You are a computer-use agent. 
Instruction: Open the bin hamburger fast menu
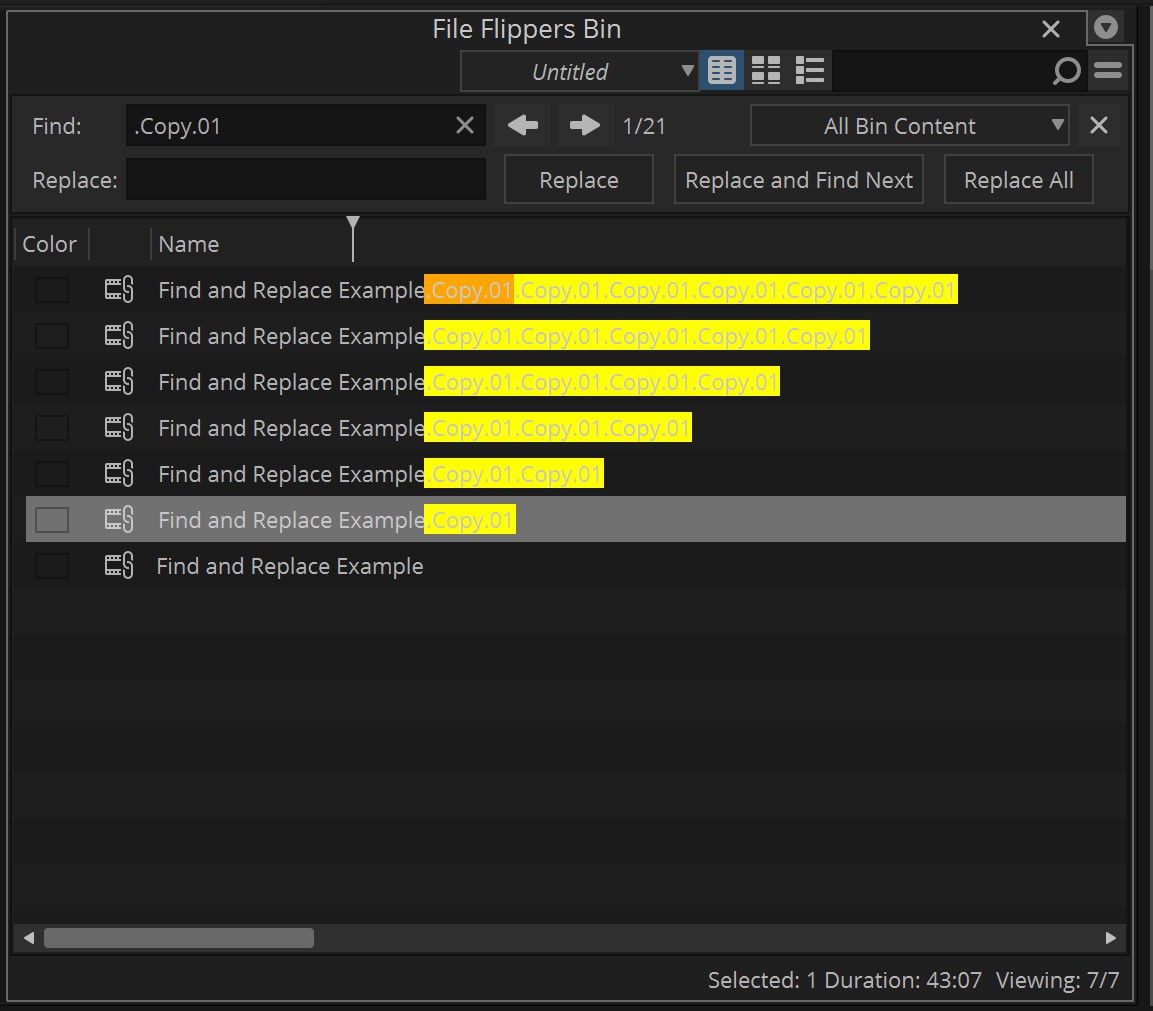coord(1107,71)
